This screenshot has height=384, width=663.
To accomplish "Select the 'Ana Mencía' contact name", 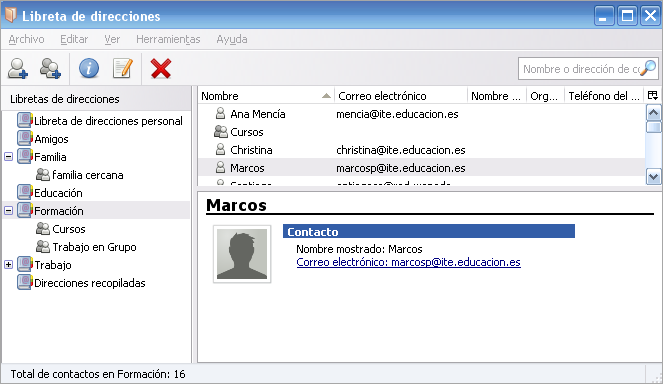I will [258, 114].
